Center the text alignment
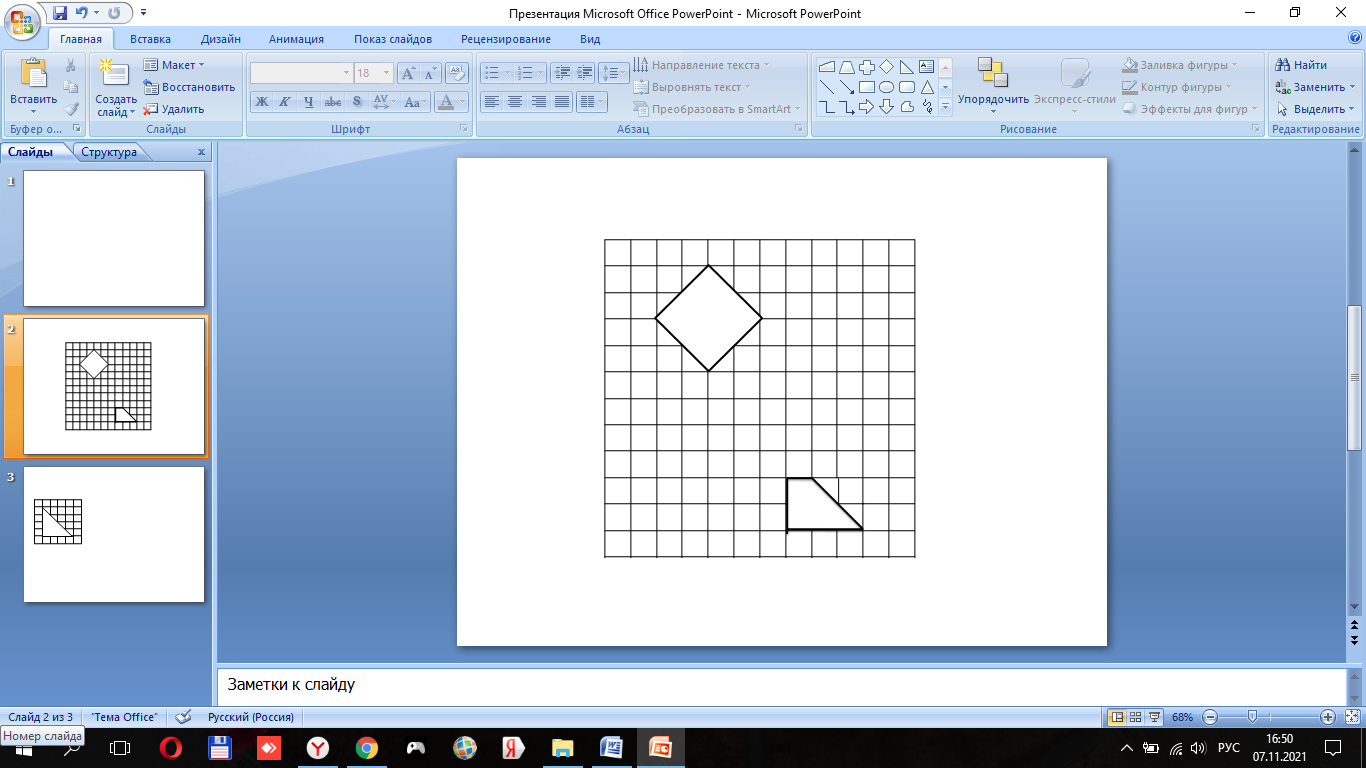The image size is (1366, 768). [515, 102]
